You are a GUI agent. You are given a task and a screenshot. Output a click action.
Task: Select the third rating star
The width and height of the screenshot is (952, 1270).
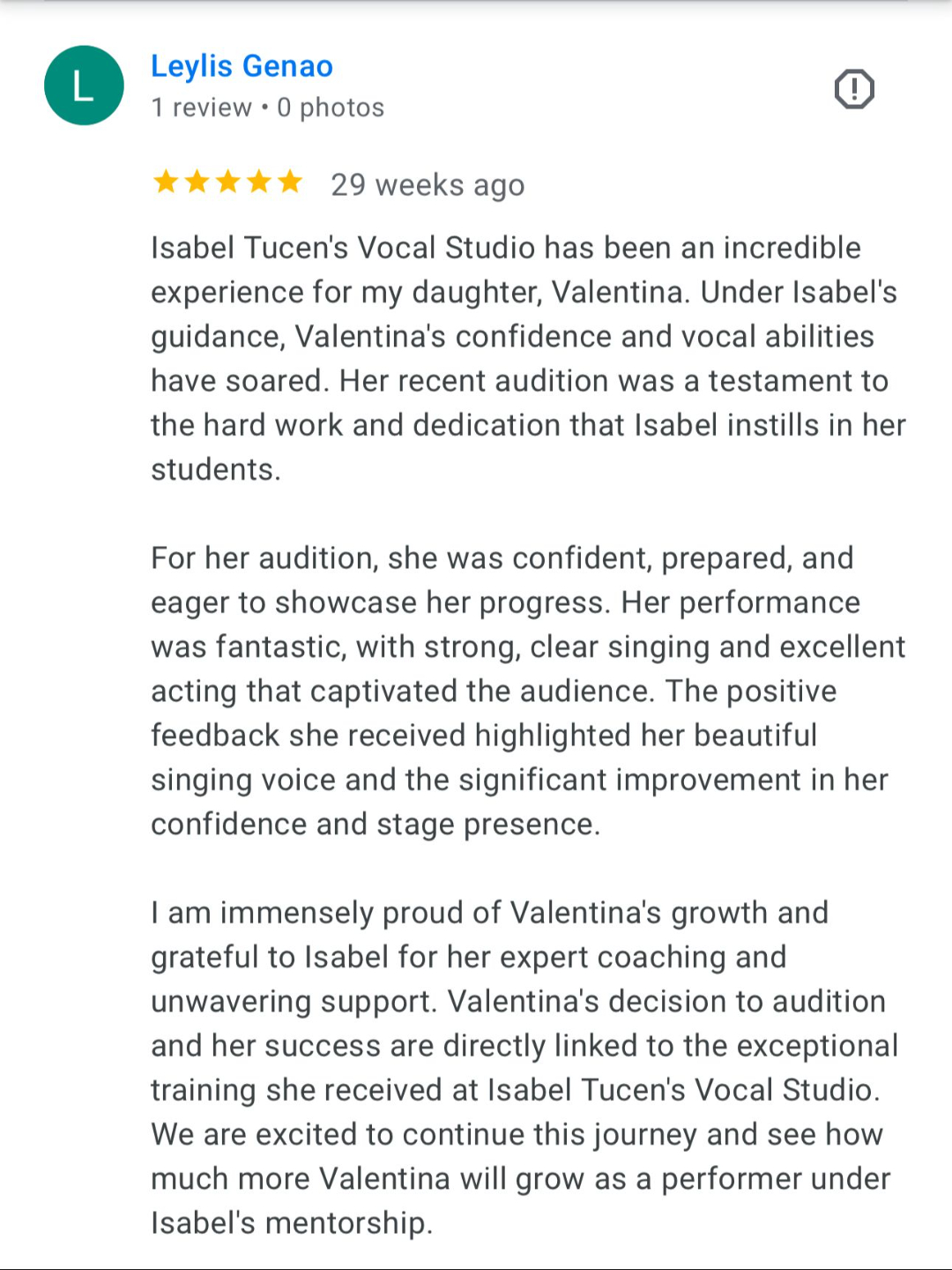point(227,183)
